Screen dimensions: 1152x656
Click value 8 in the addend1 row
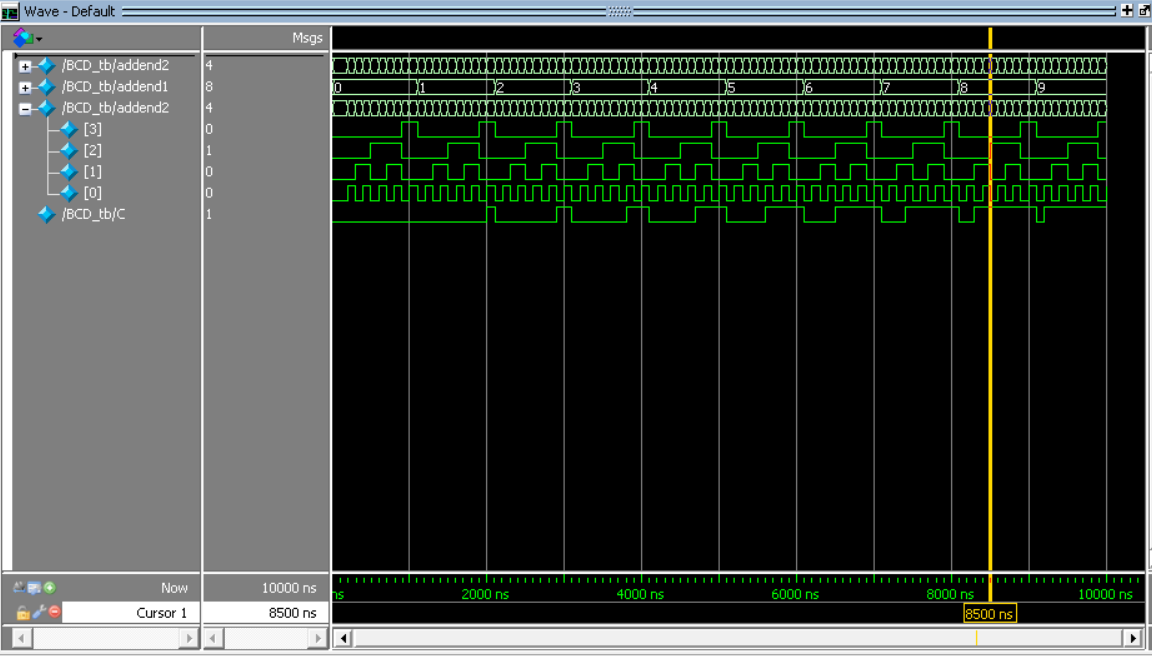[x=209, y=87]
